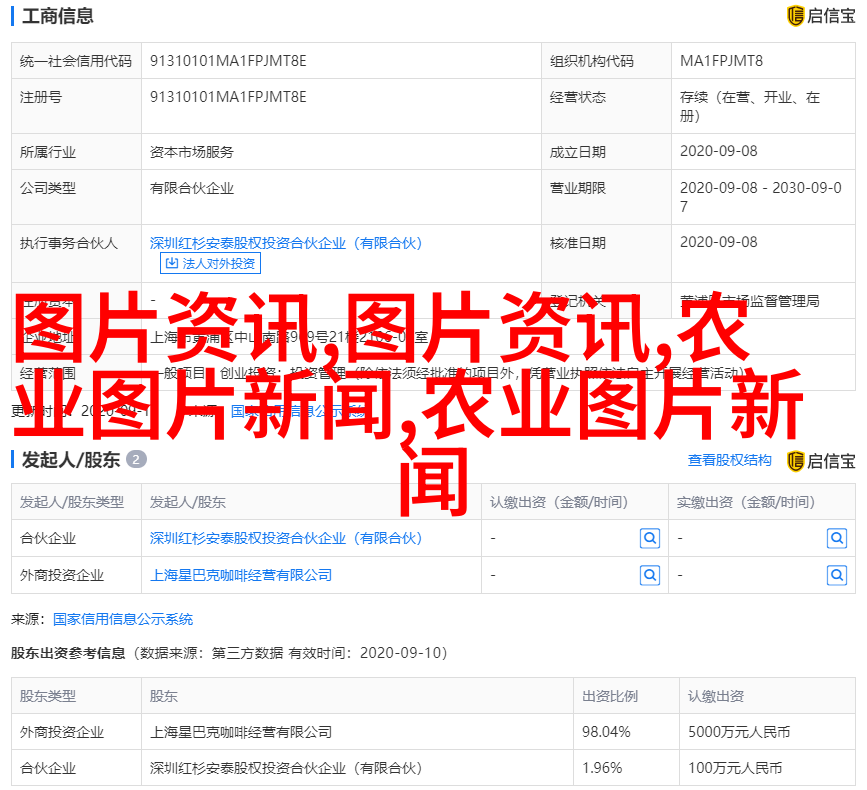Click the 发起人/股东类型 column header
The image size is (867, 790).
coord(76,502)
